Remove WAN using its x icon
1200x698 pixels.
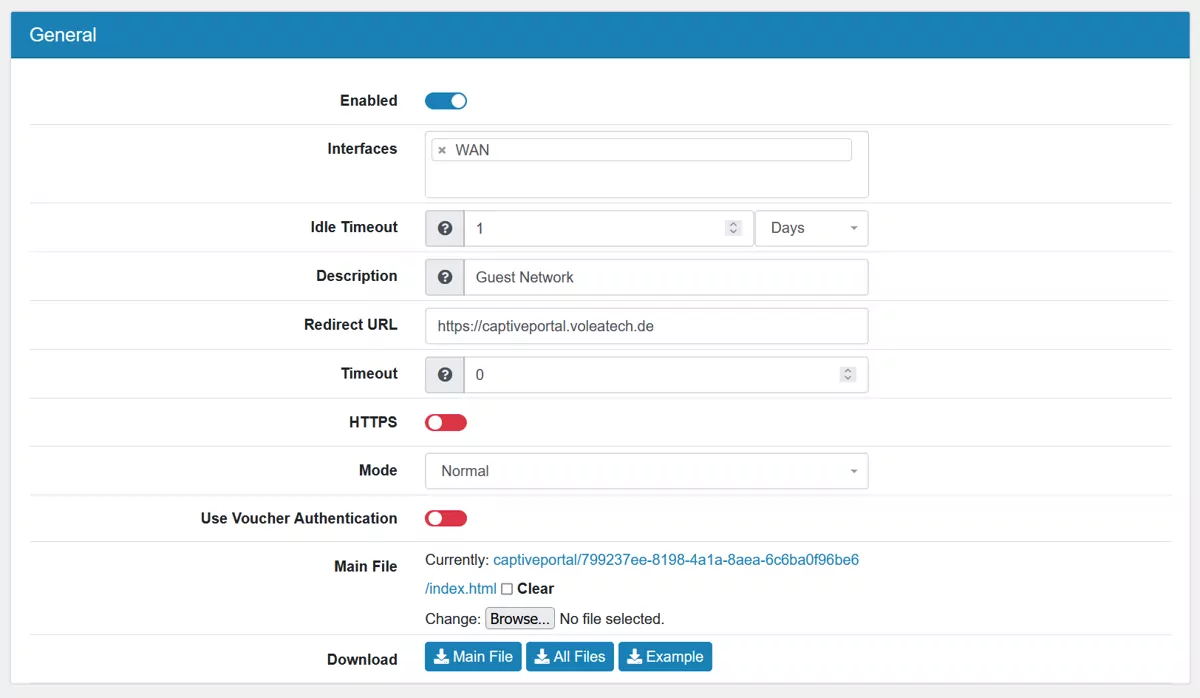tap(442, 150)
